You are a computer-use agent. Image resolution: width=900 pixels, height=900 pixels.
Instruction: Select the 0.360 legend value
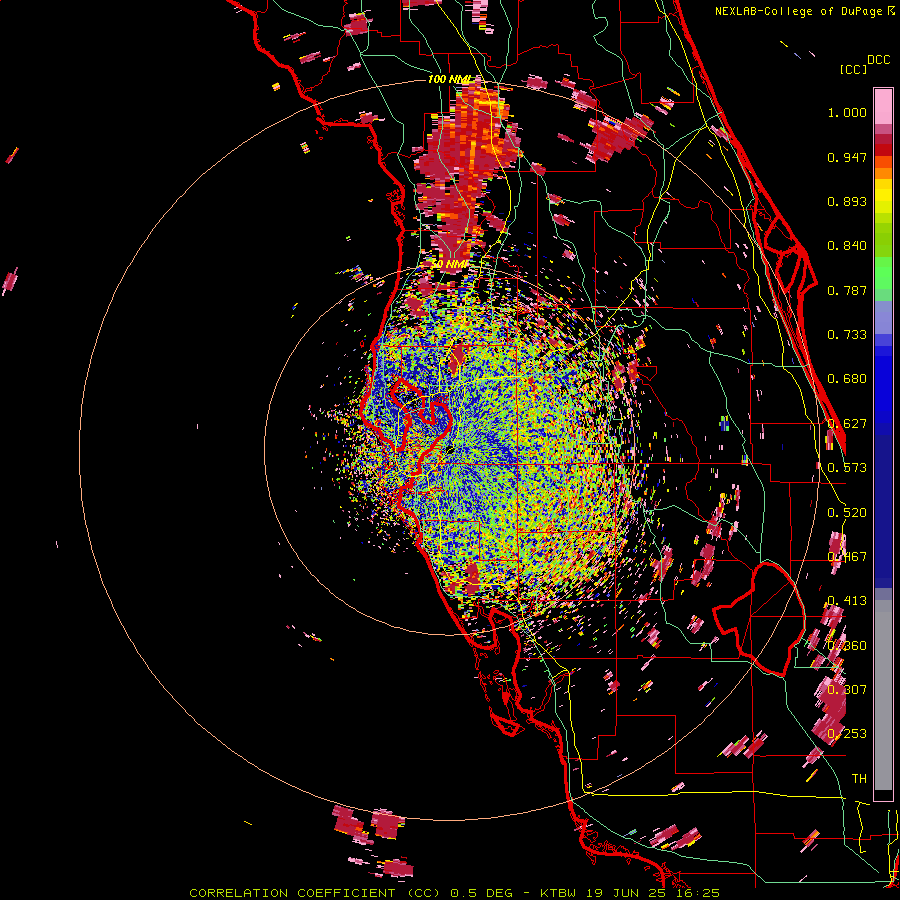pos(847,646)
